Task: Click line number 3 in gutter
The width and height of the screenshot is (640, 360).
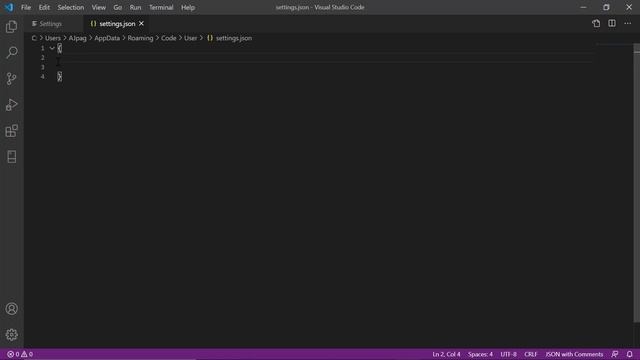Action: coord(42,67)
